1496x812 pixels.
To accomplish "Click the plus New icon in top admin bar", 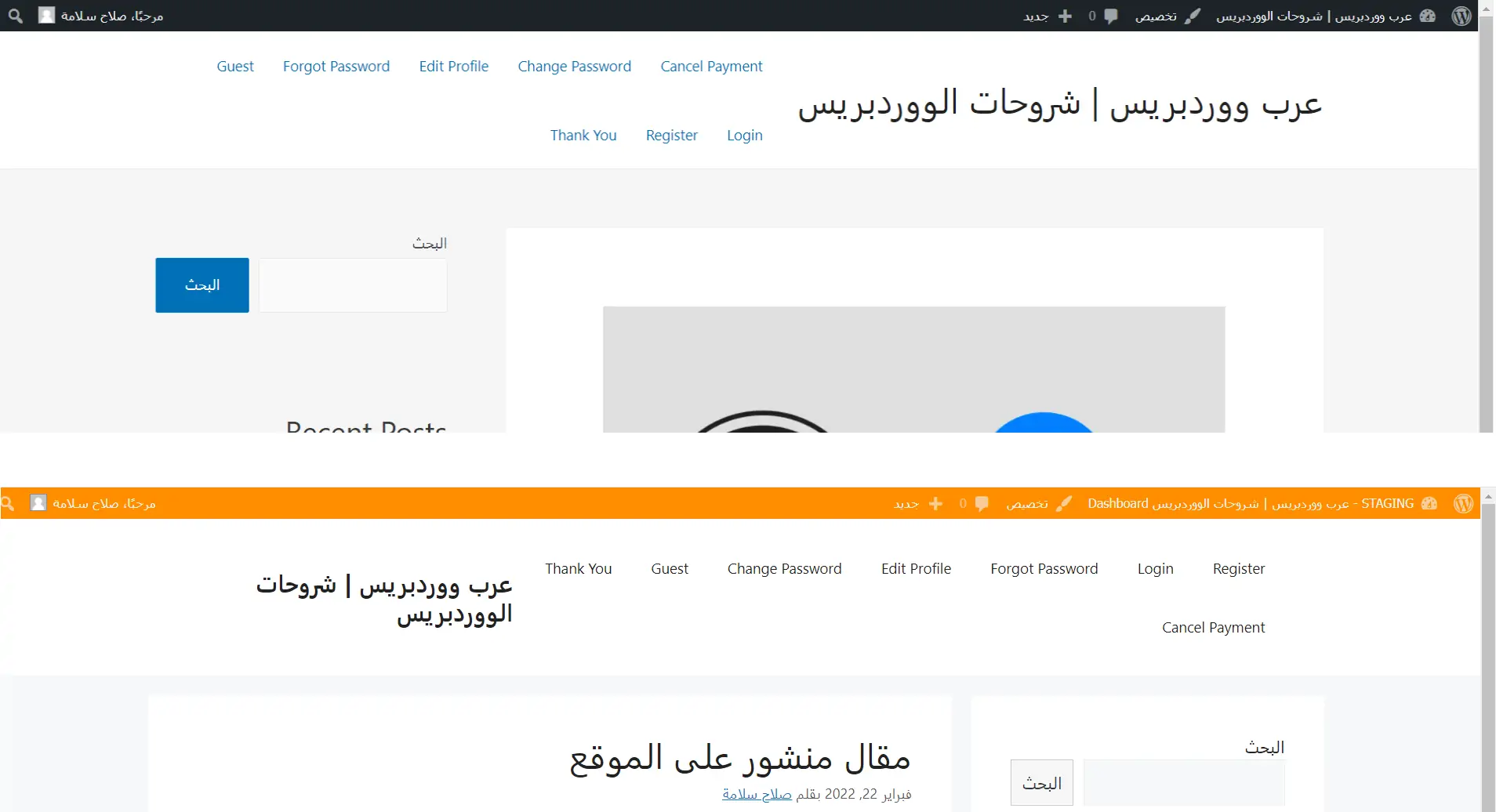I will tap(1065, 16).
